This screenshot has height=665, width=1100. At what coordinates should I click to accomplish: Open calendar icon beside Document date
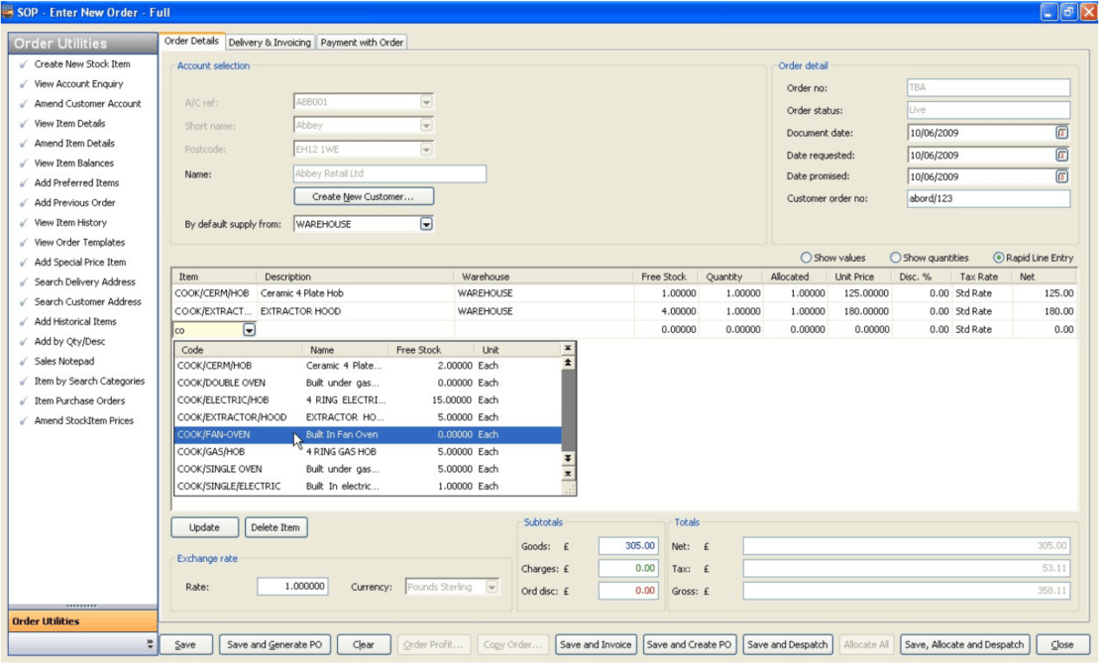point(1062,133)
